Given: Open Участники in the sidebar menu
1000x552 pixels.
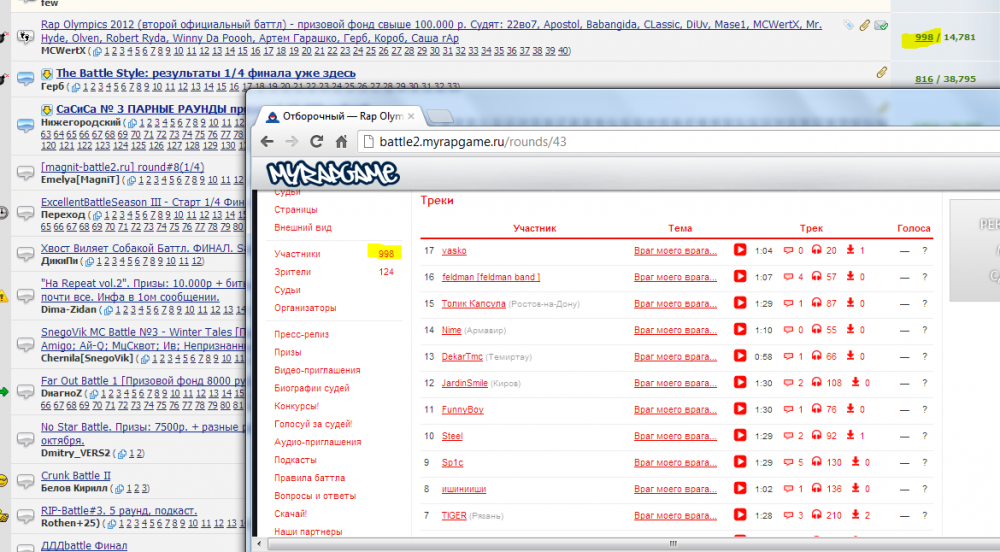Looking at the screenshot, I should pyautogui.click(x=297, y=254).
